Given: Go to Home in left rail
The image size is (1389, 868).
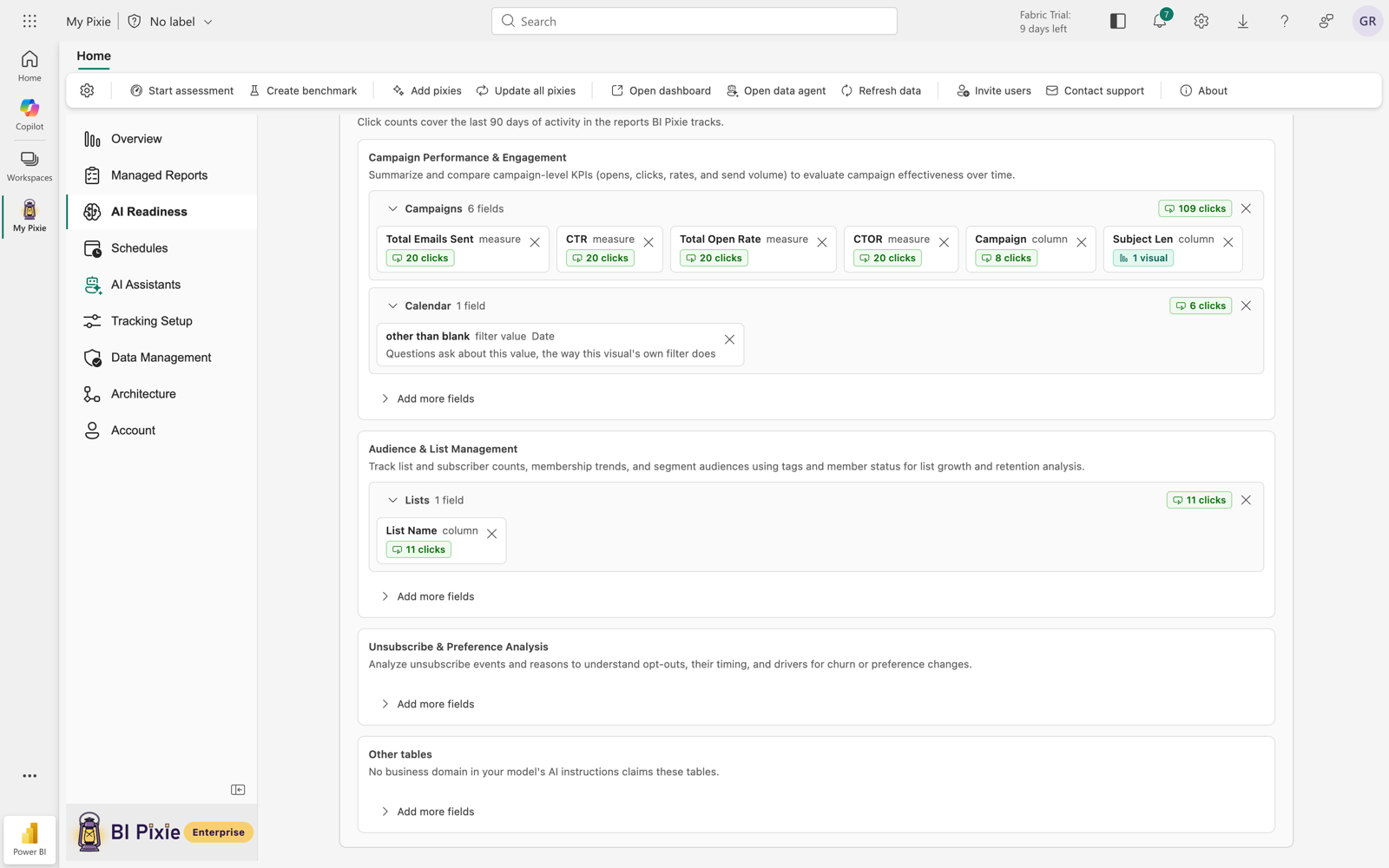Looking at the screenshot, I should (30, 66).
